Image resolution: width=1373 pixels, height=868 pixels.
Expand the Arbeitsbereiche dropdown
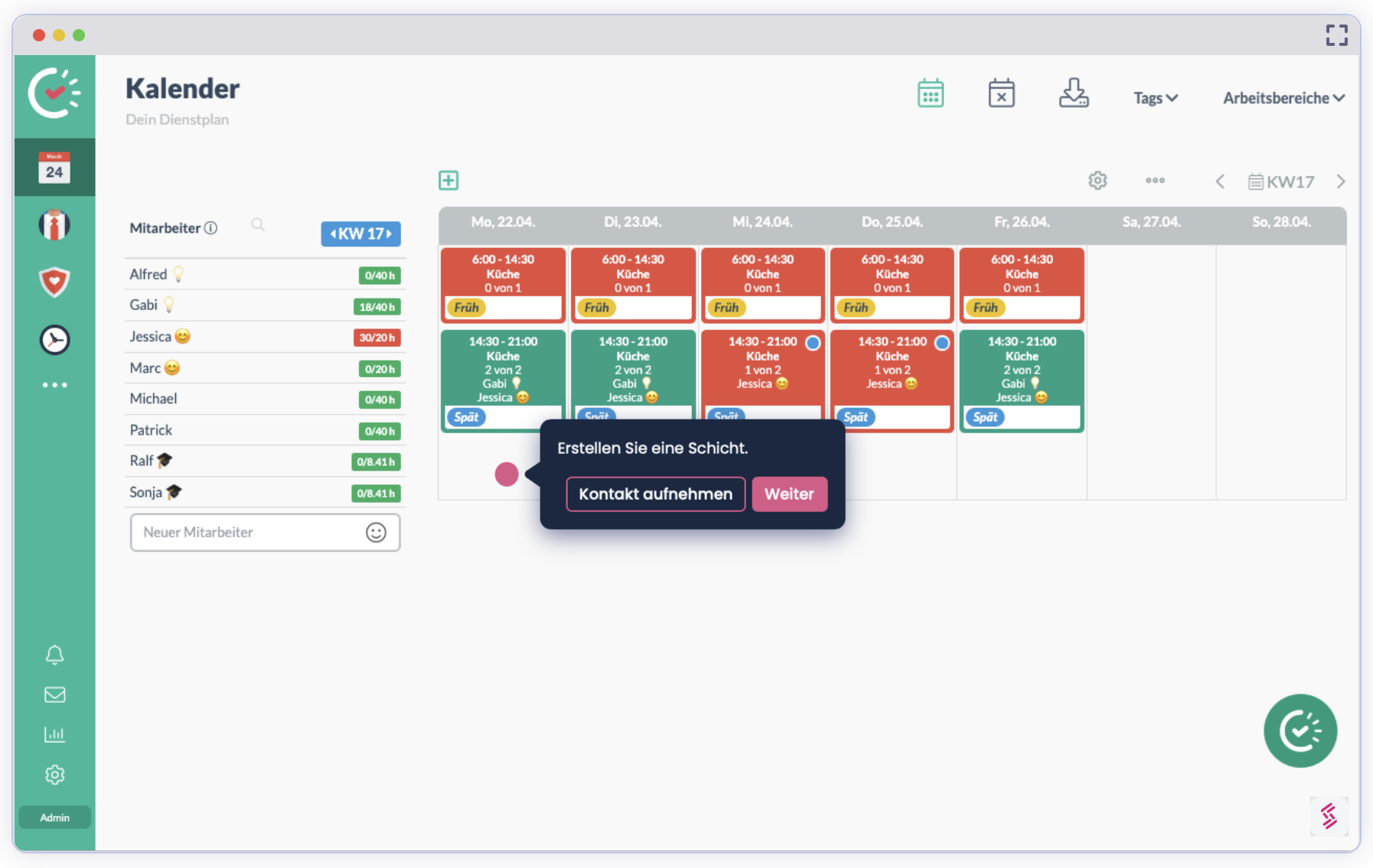(x=1283, y=98)
